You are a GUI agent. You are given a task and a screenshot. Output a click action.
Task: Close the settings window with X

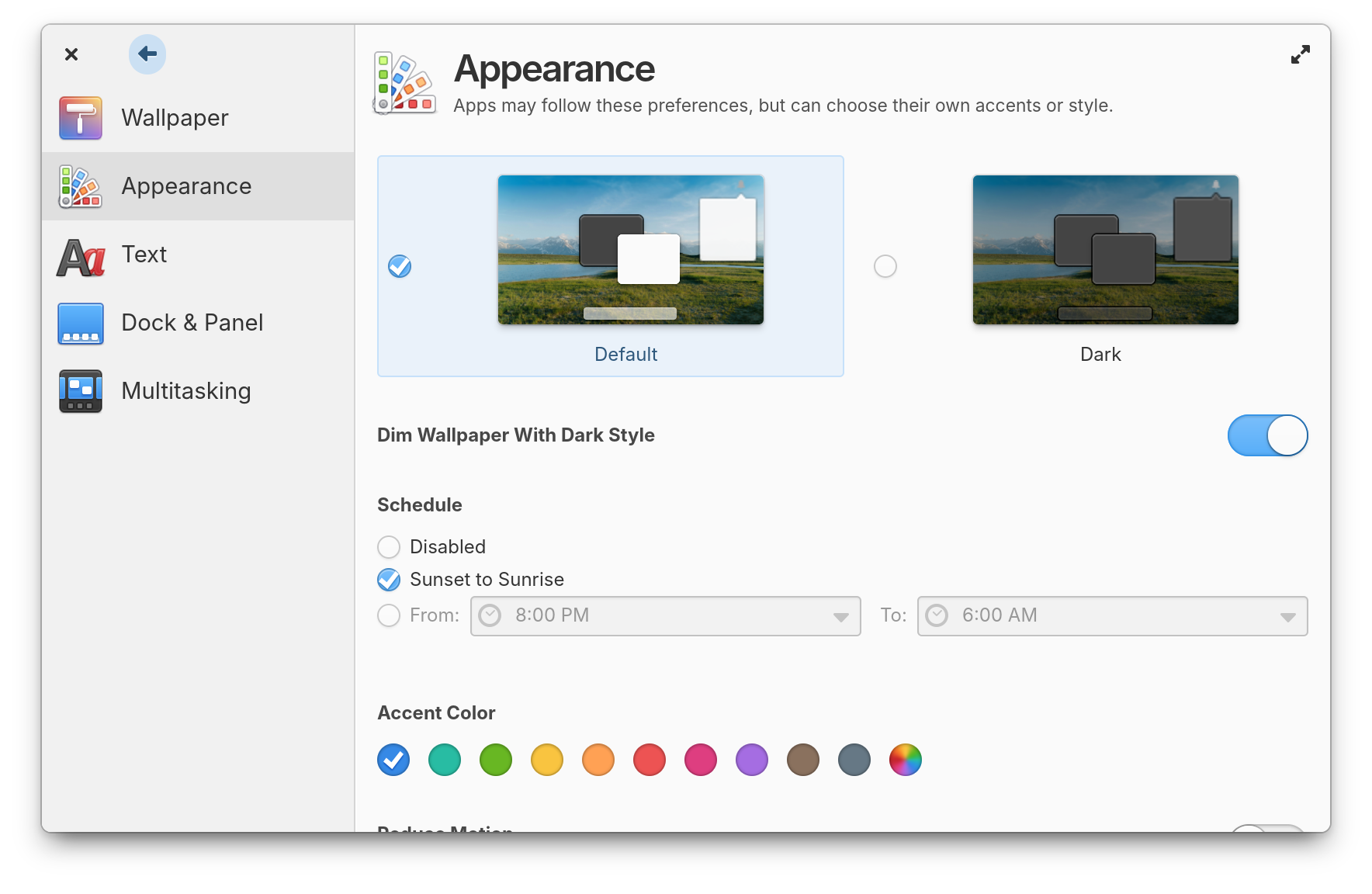coord(71,54)
